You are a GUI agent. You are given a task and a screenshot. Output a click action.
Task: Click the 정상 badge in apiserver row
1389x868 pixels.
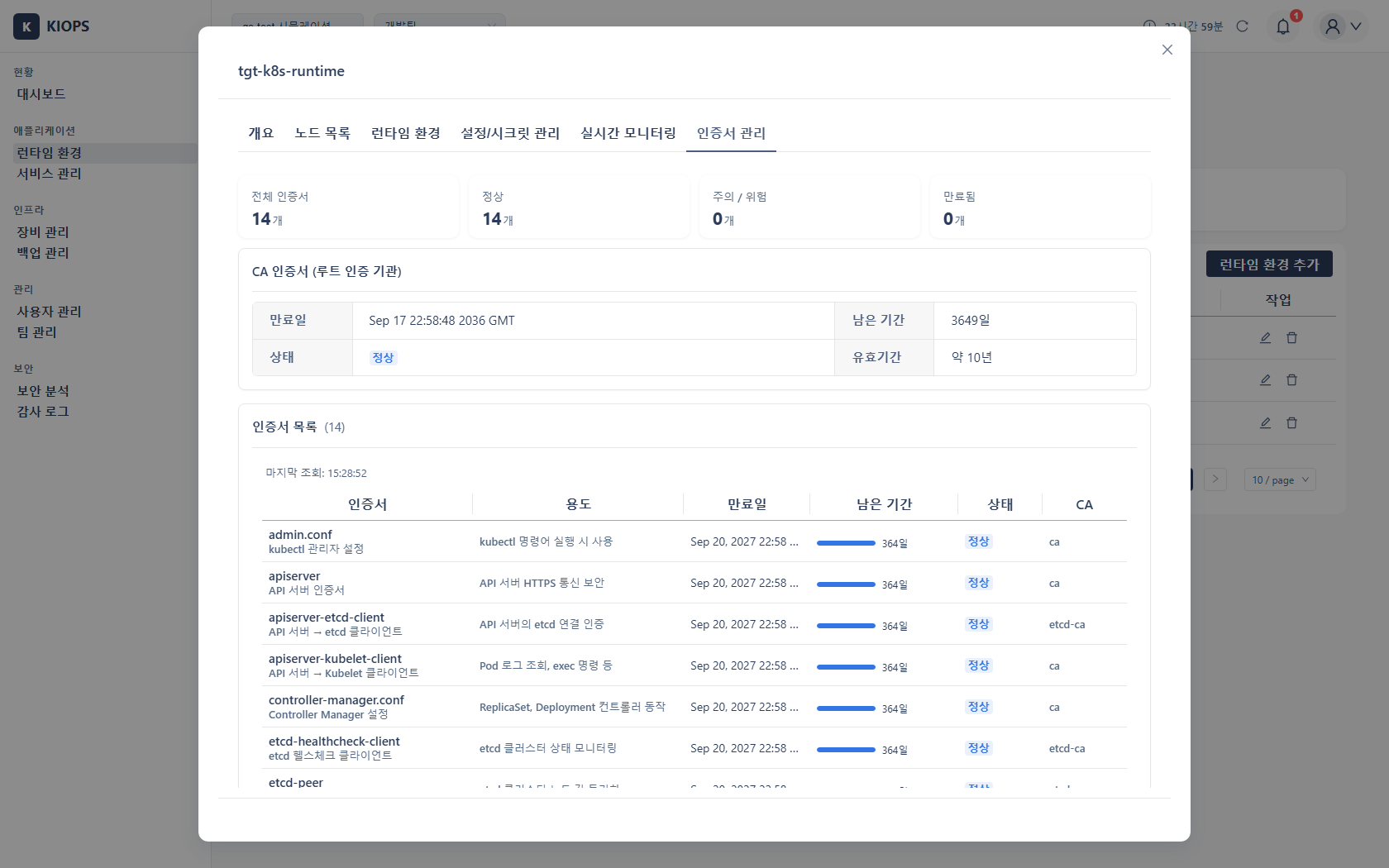979,583
